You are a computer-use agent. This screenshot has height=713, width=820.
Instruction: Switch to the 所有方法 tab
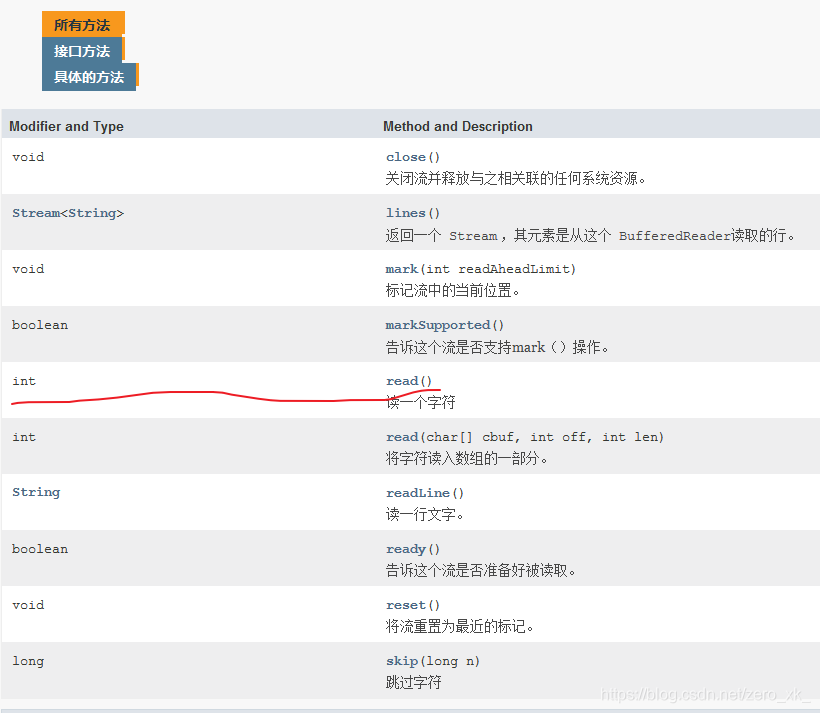coord(83,23)
